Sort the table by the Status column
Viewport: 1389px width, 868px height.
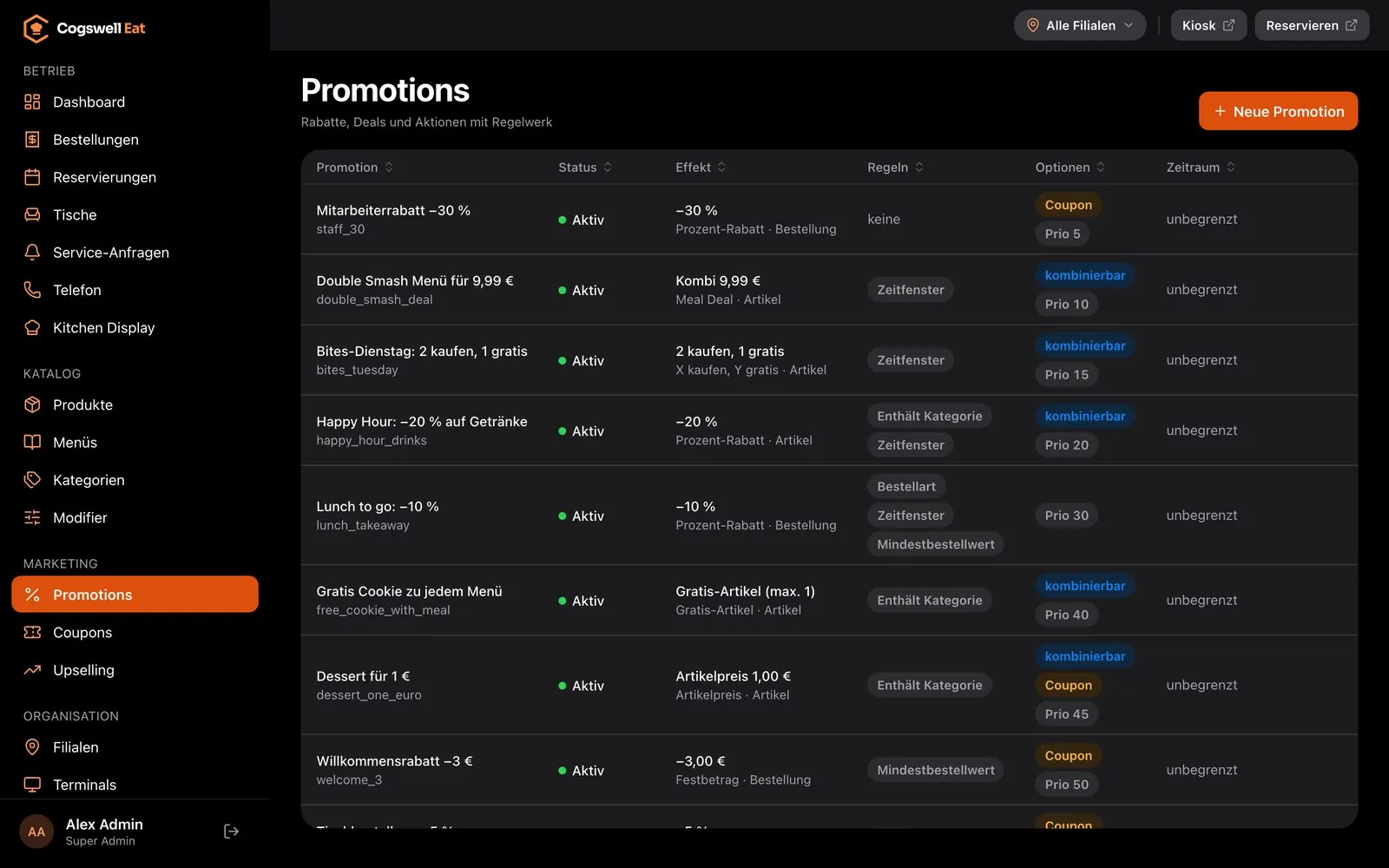pos(585,168)
